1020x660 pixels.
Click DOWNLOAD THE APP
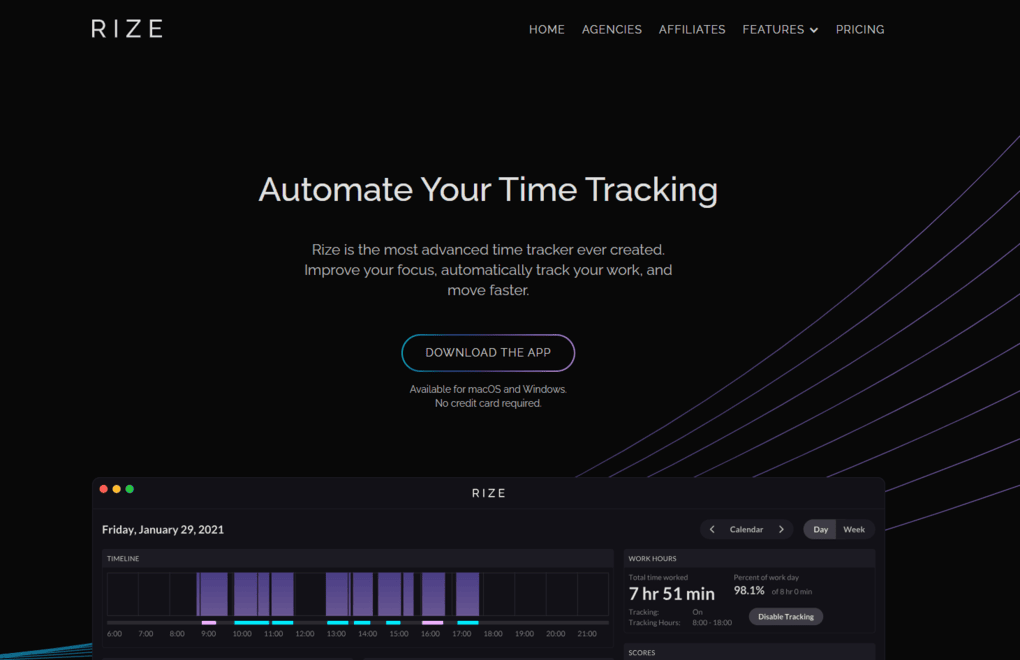click(488, 352)
